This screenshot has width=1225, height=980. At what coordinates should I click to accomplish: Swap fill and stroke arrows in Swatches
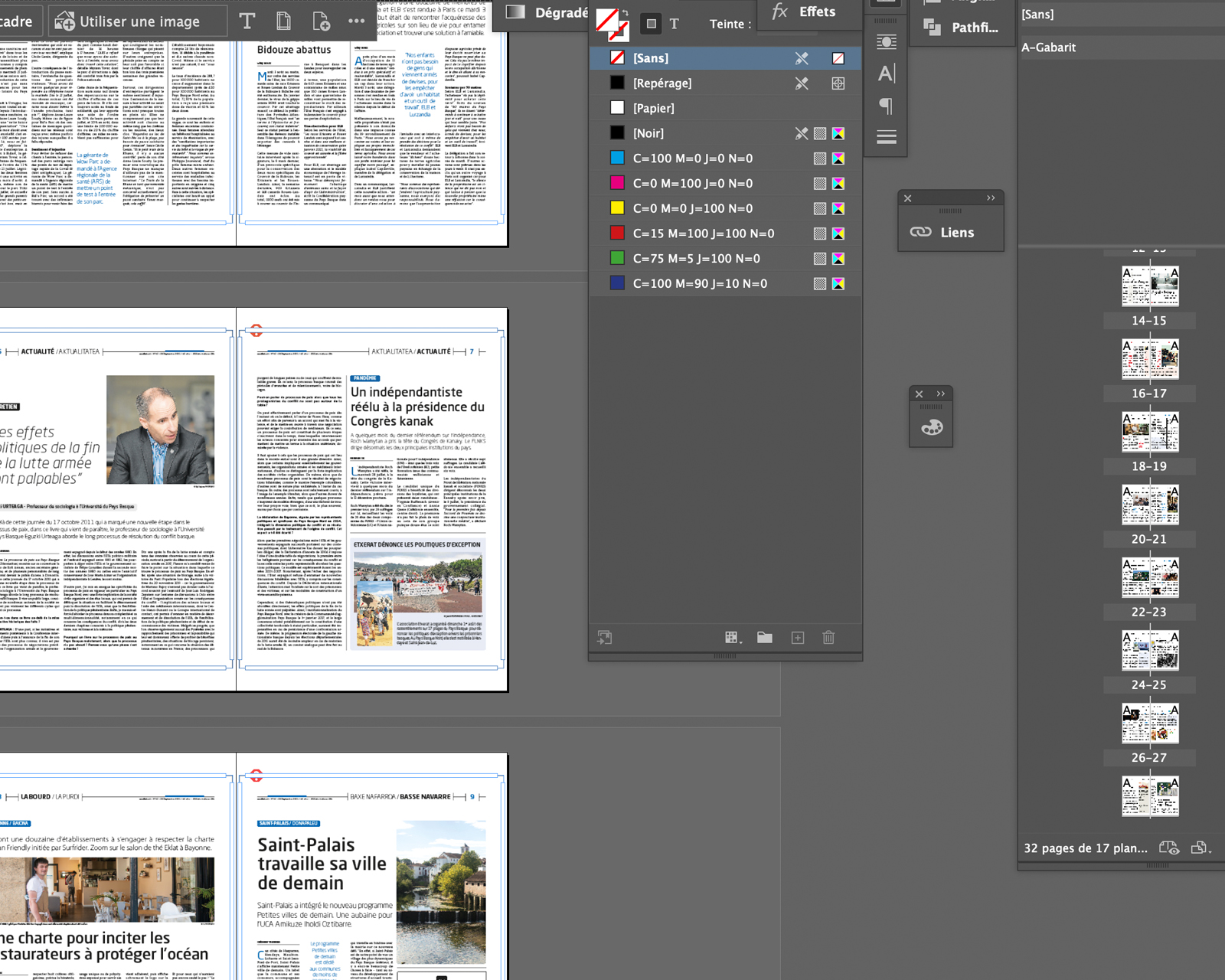626,13
